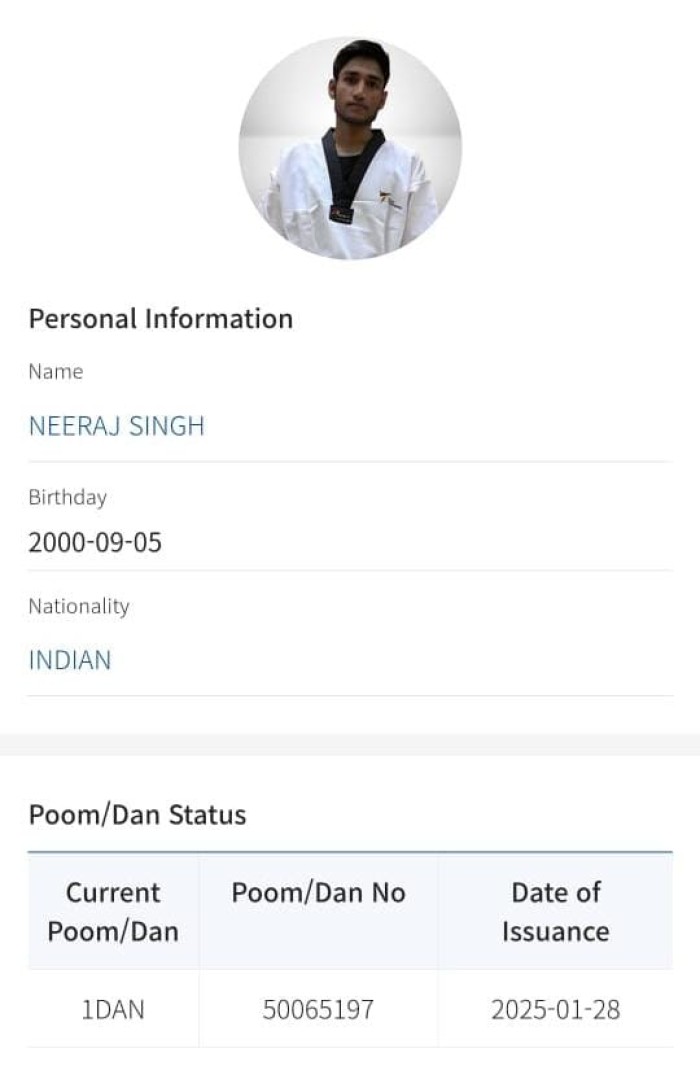The width and height of the screenshot is (700, 1079).
Task: Click the NEERAJ SINGH name value
Action: (116, 426)
